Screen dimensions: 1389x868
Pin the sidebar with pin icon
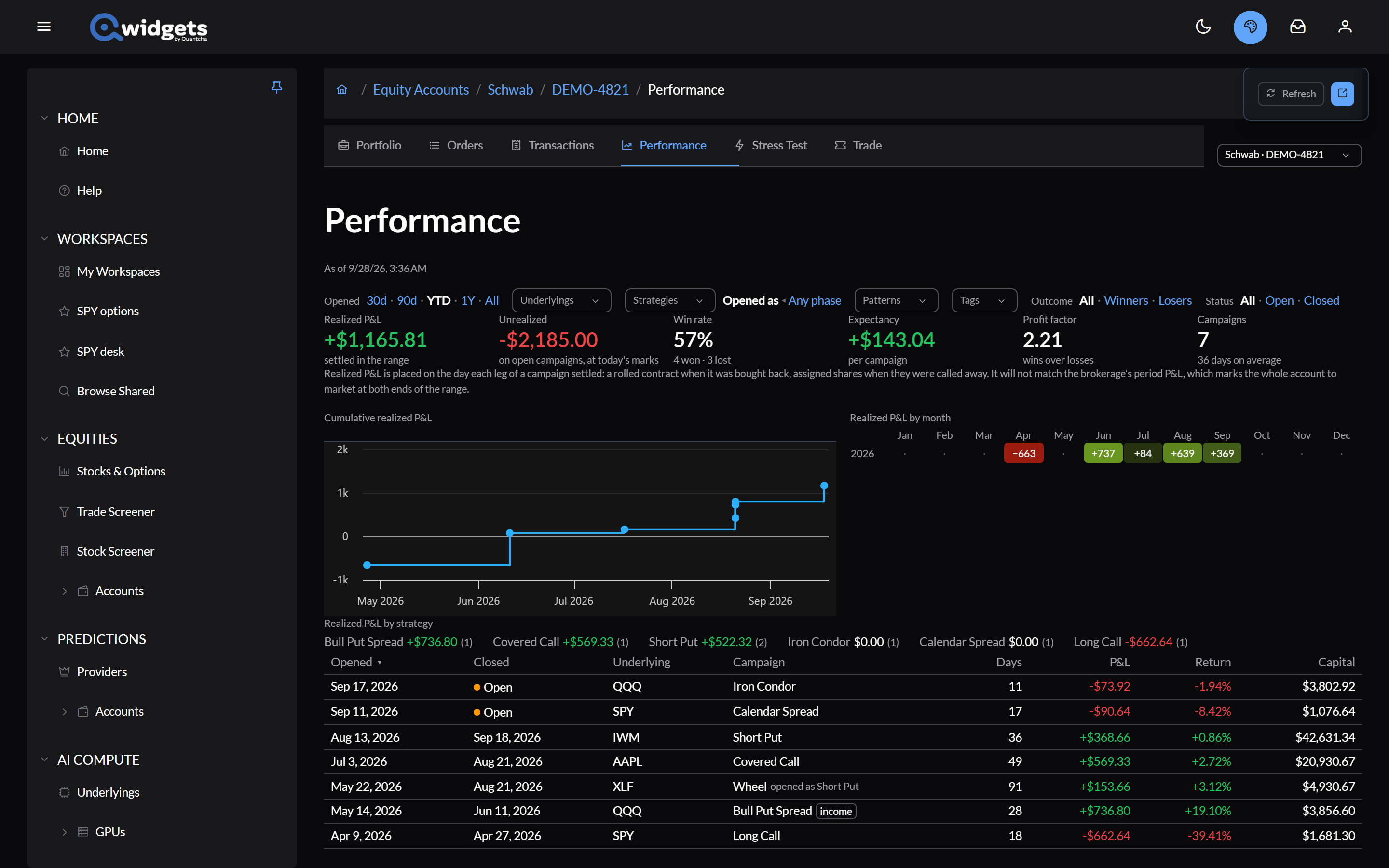277,87
